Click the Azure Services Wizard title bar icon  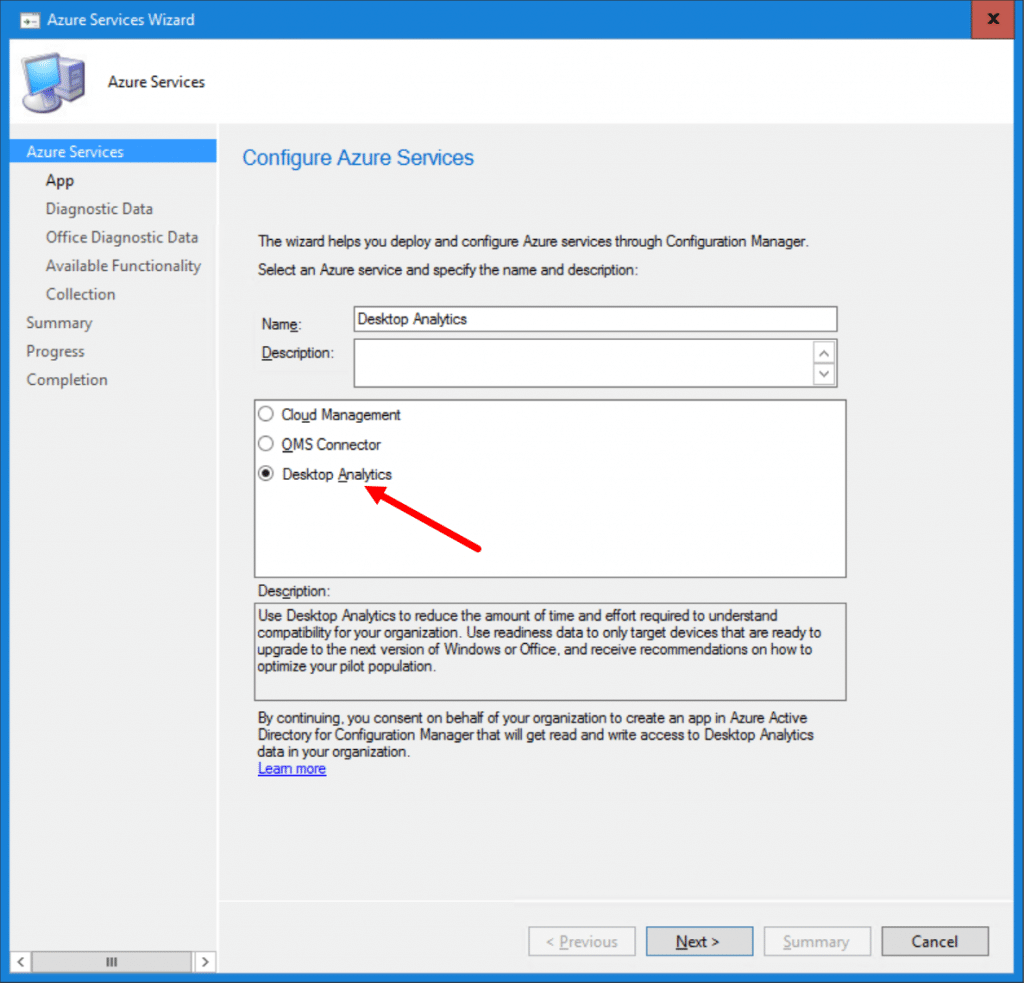click(x=29, y=19)
